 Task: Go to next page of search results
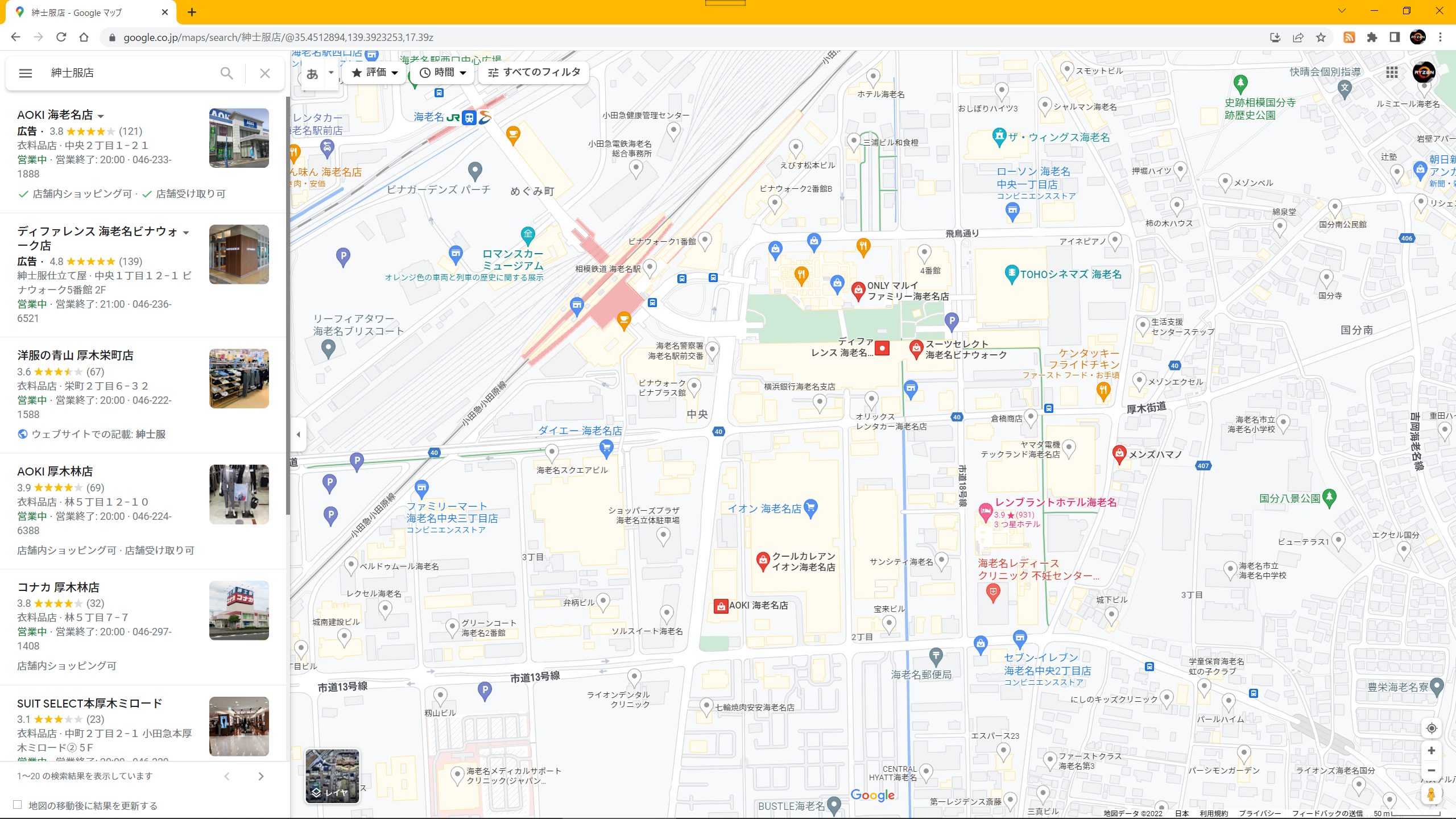261,776
